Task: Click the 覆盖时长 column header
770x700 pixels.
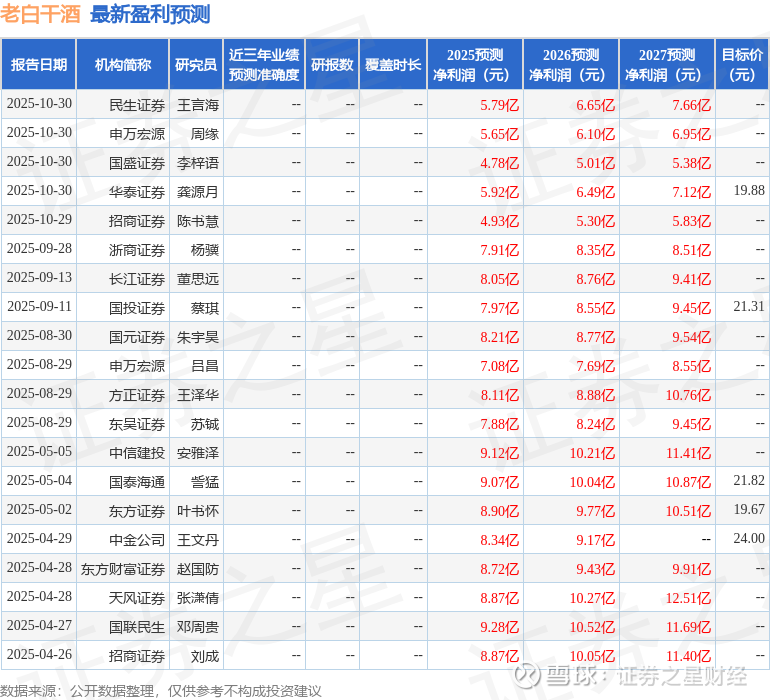Action: tap(393, 64)
